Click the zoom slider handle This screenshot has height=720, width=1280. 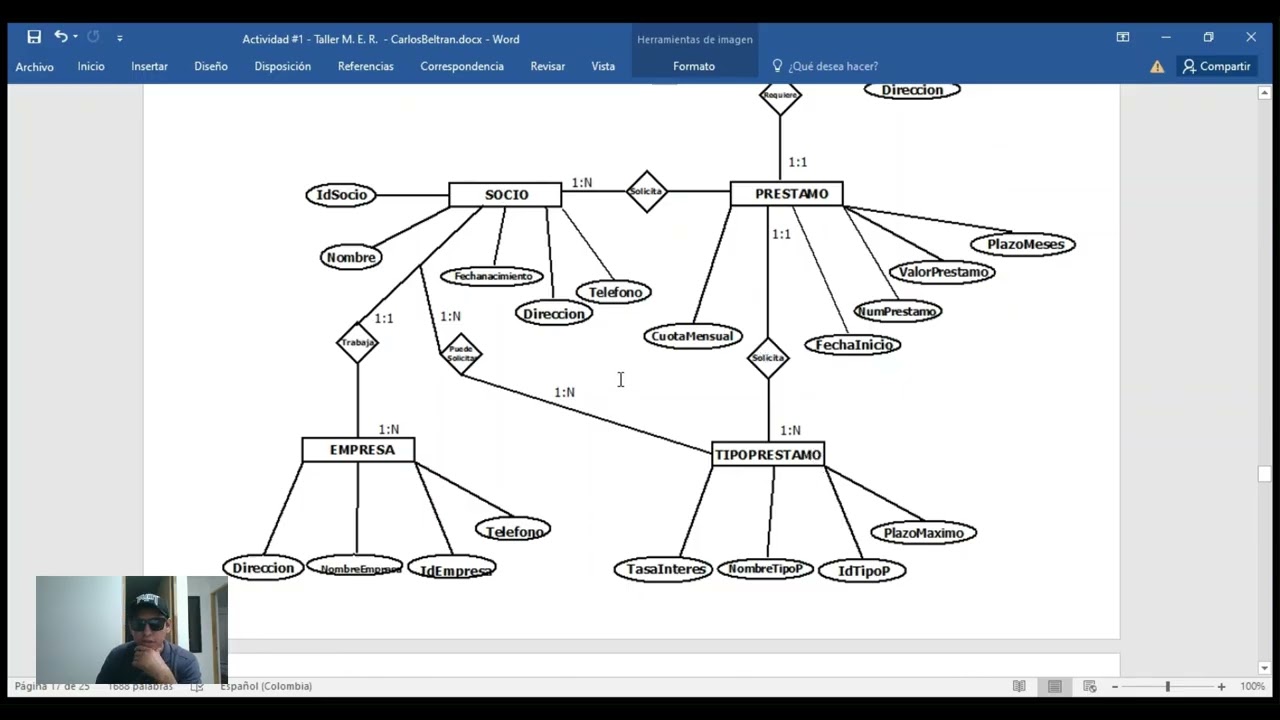point(1167,687)
